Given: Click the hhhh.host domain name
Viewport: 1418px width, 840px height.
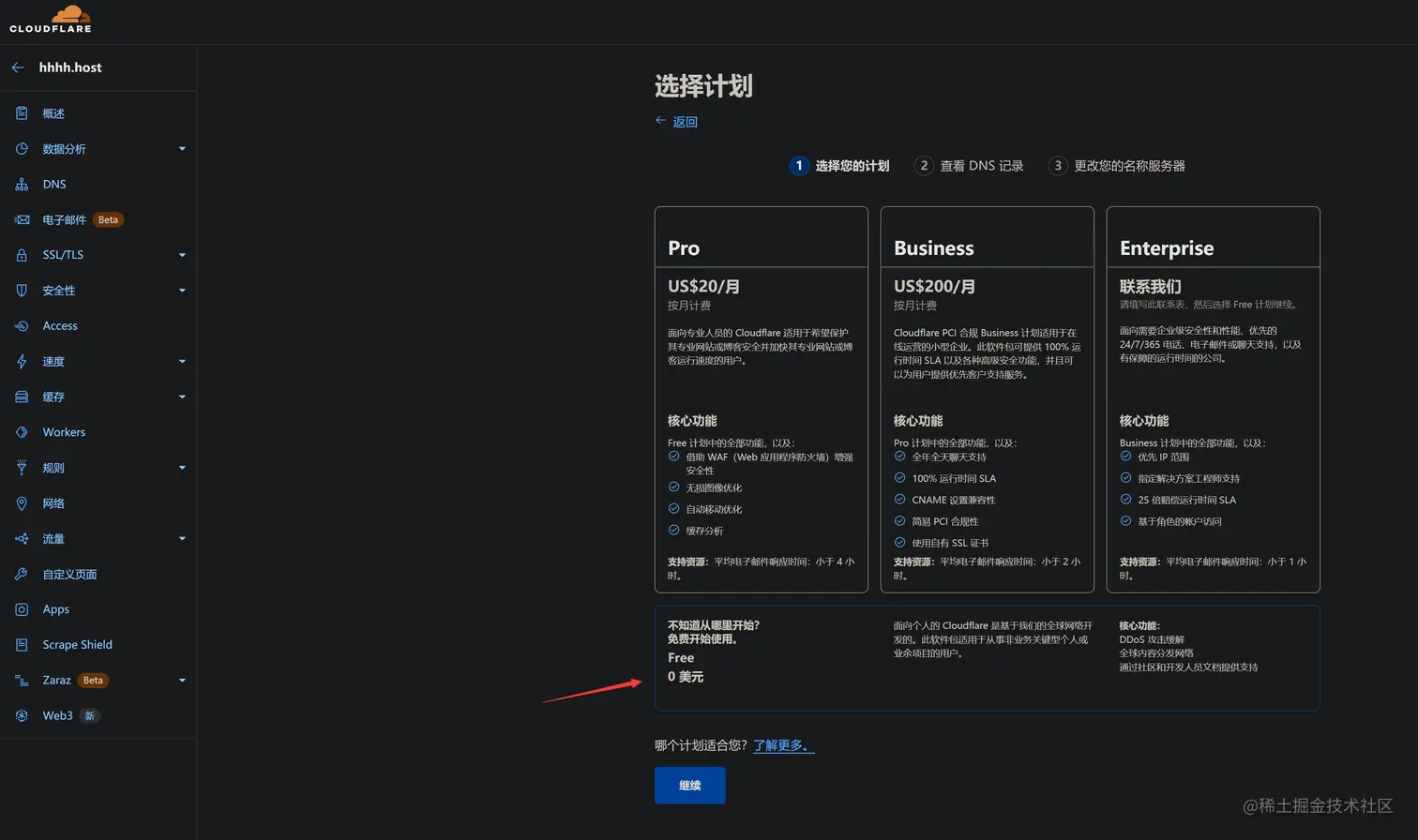Looking at the screenshot, I should click(70, 67).
